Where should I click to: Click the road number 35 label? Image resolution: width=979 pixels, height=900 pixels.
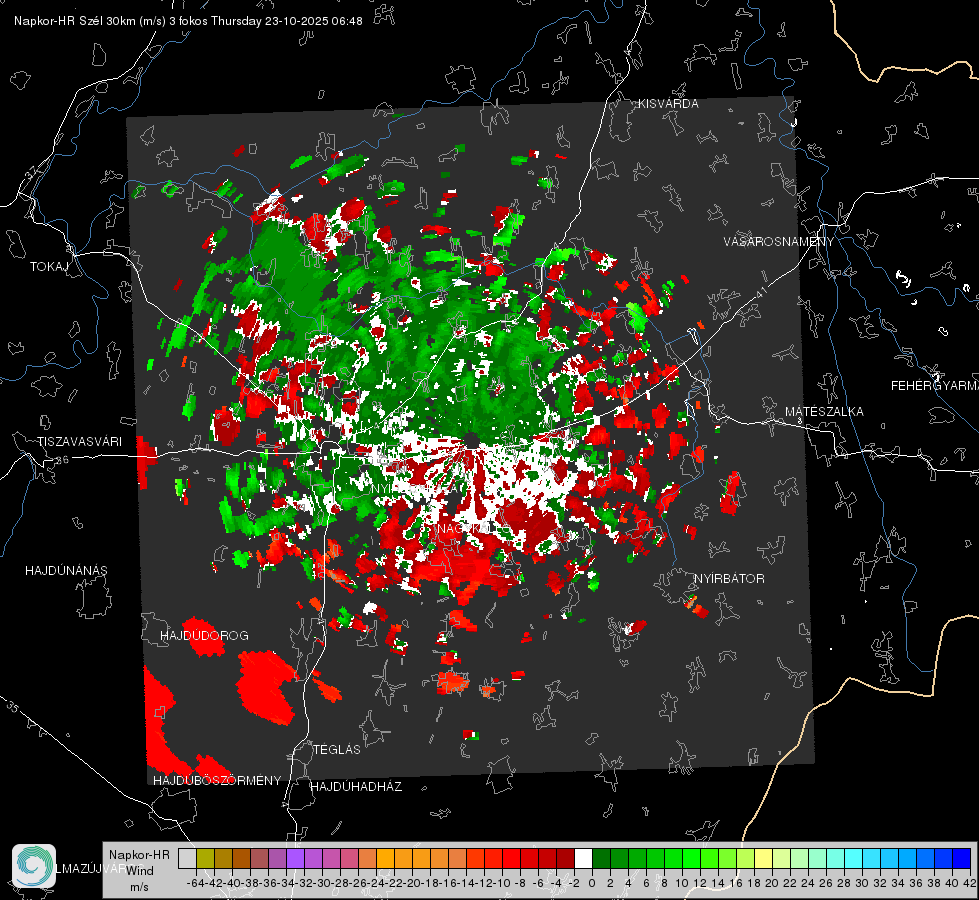[13, 707]
